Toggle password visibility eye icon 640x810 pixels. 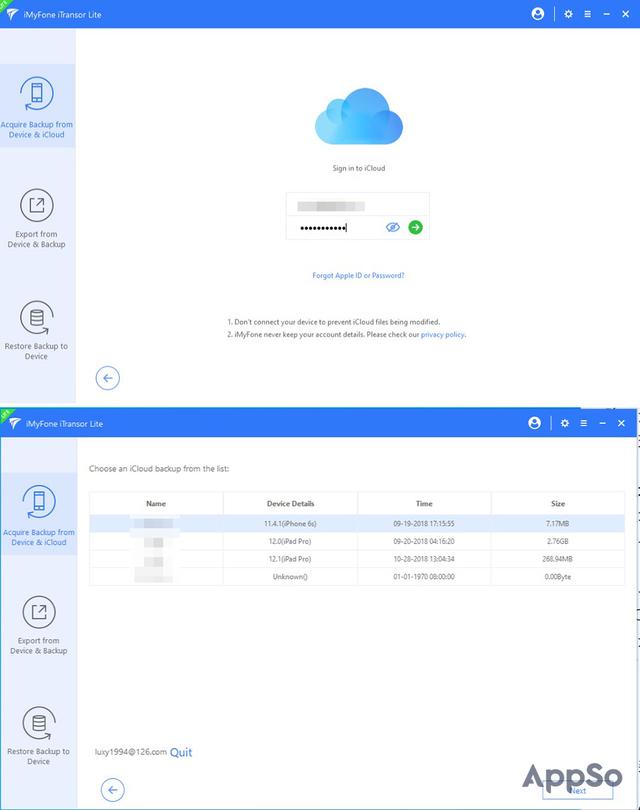click(393, 227)
